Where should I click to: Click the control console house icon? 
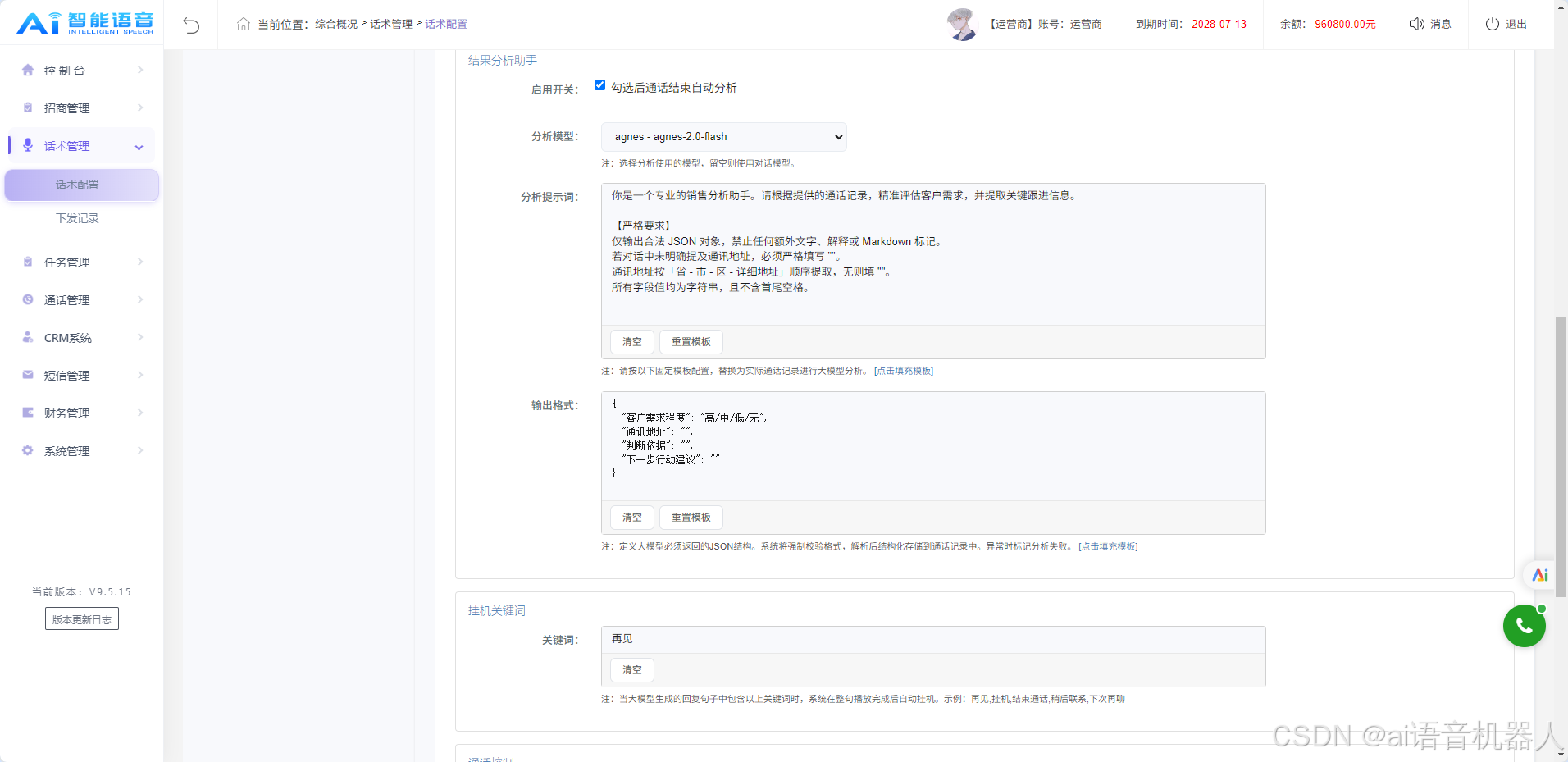point(28,70)
